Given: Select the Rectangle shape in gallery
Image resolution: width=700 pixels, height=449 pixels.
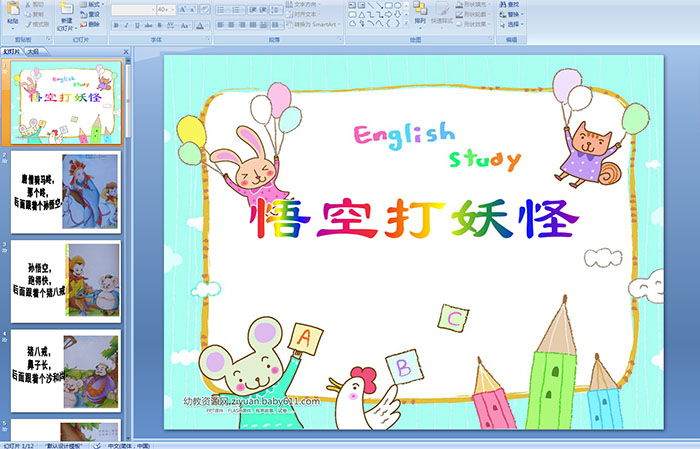Looking at the screenshot, I should (389, 5).
